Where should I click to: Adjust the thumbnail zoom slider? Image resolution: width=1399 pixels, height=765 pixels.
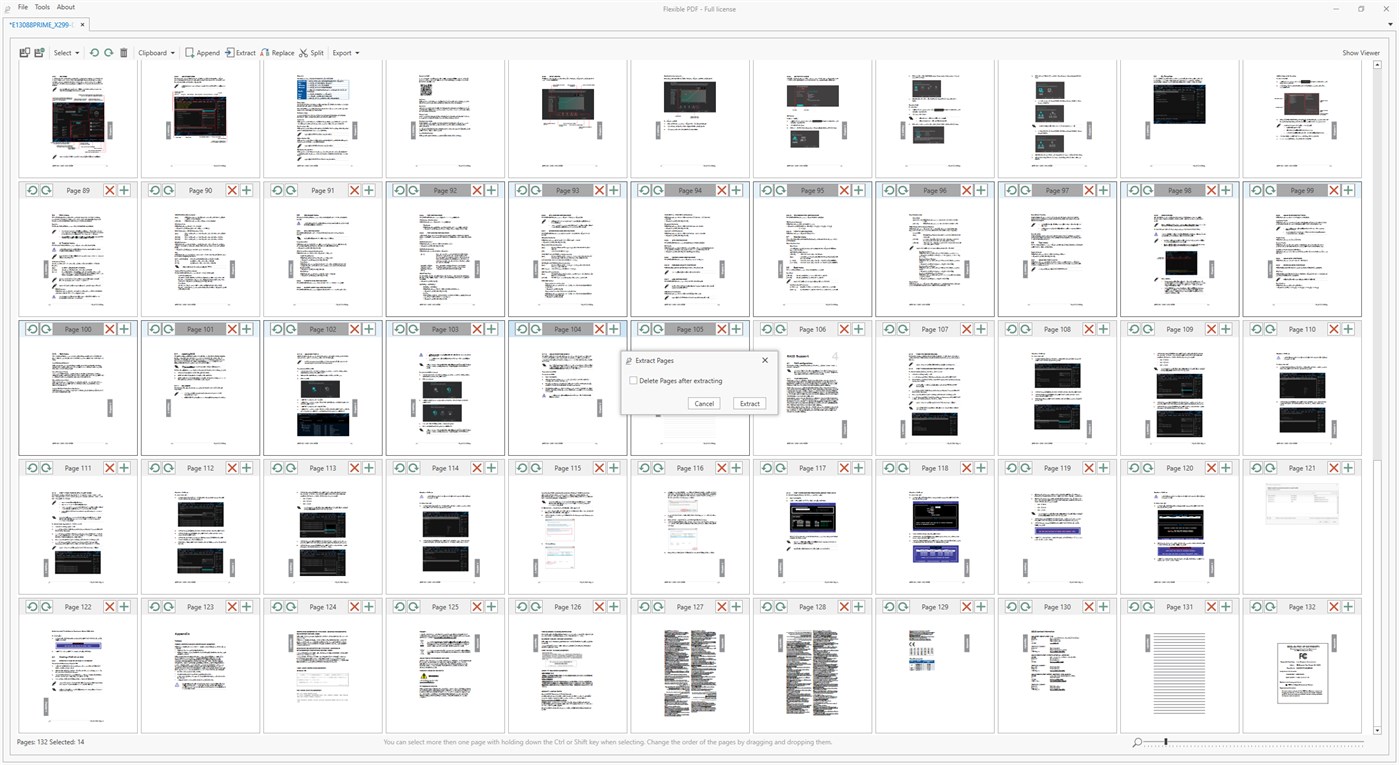tap(1166, 742)
